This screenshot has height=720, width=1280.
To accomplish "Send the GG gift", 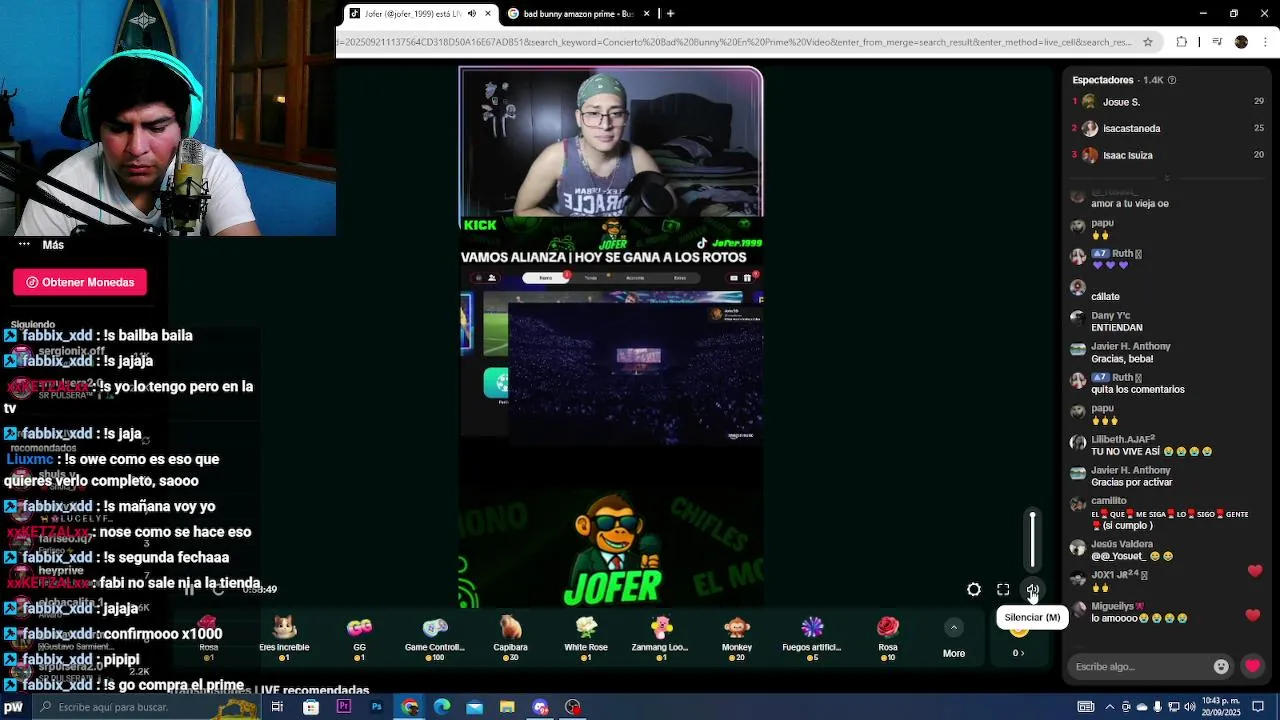I will tap(359, 638).
